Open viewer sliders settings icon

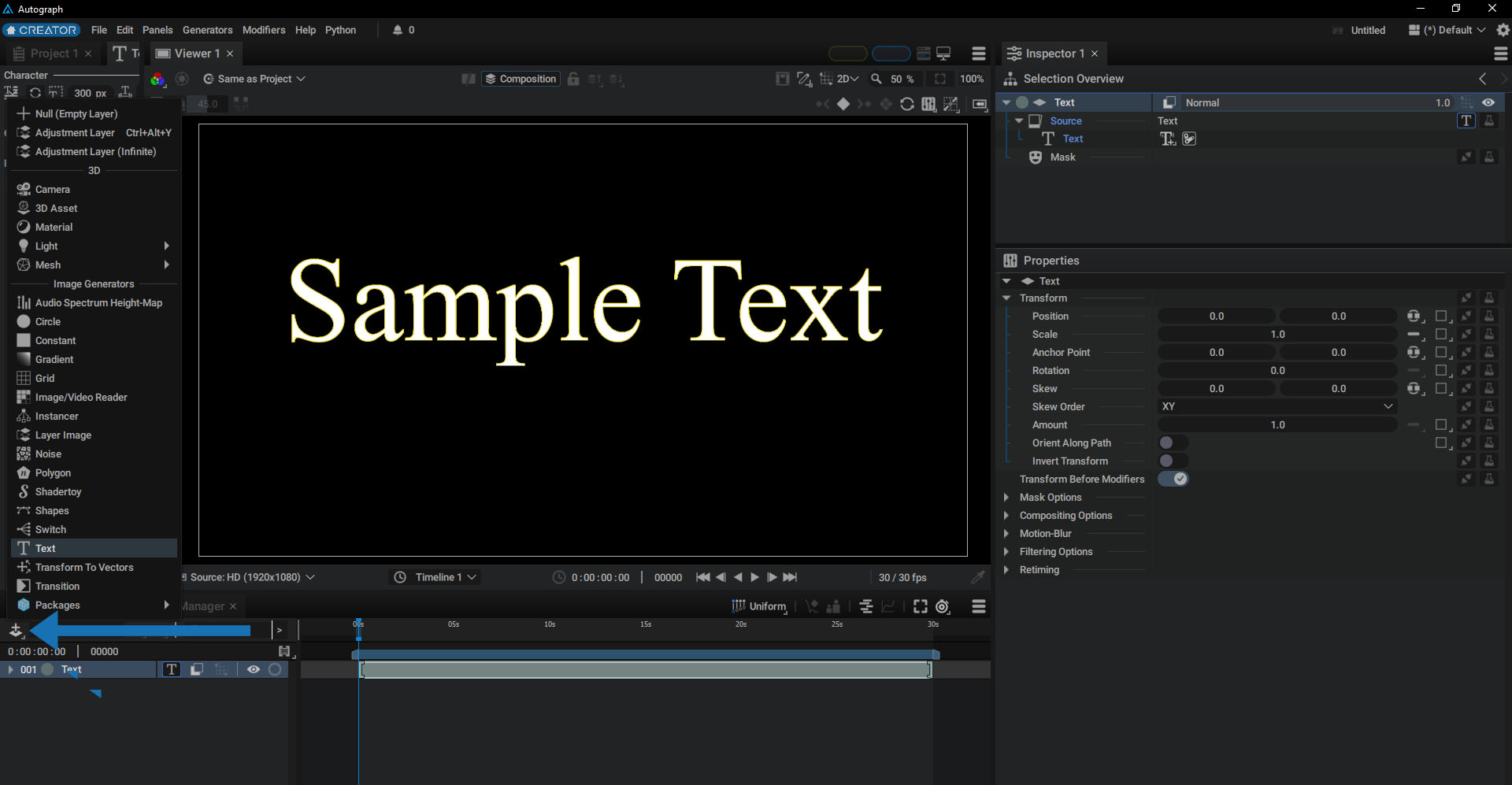[x=929, y=104]
